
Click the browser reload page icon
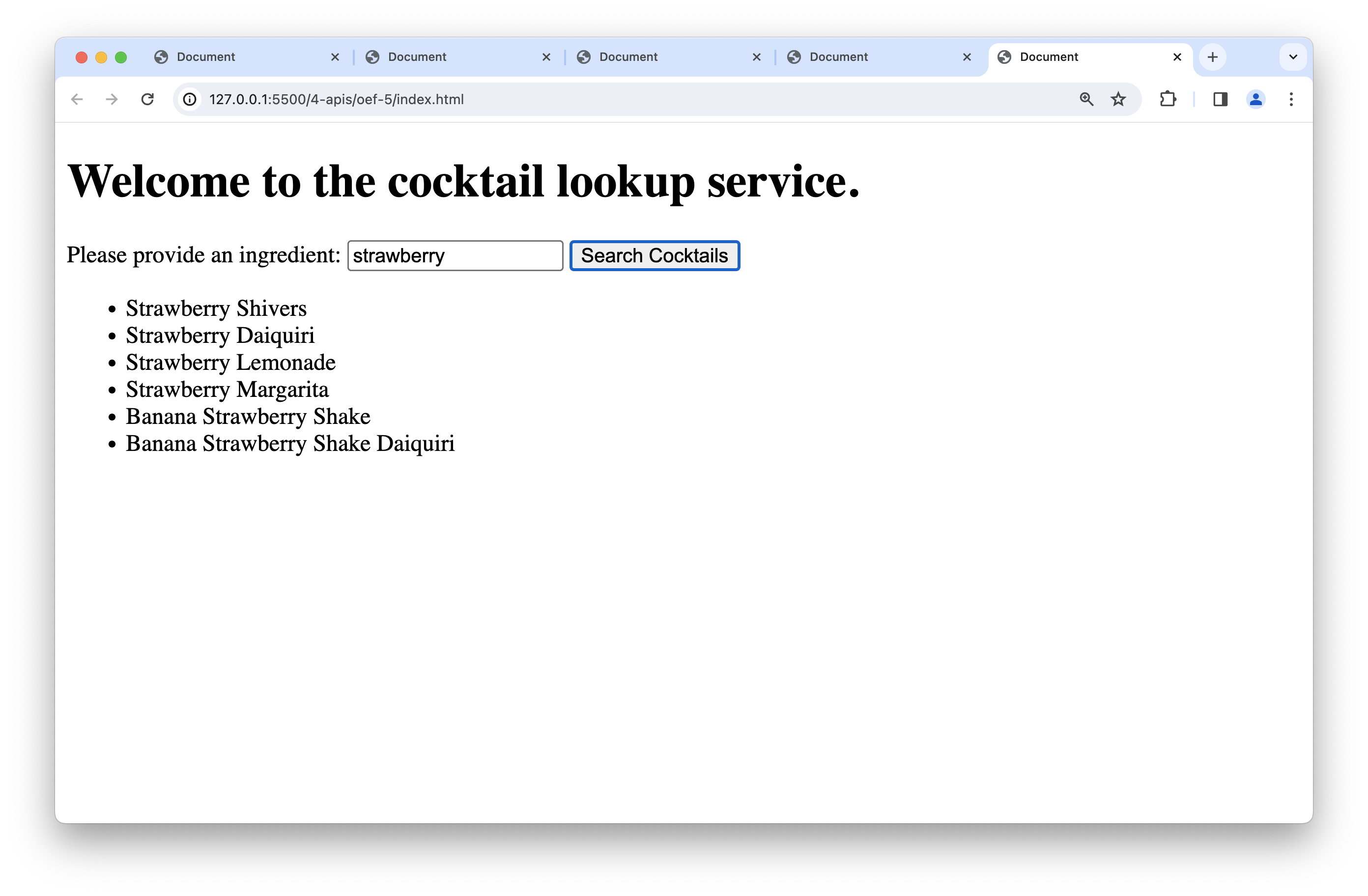click(148, 99)
